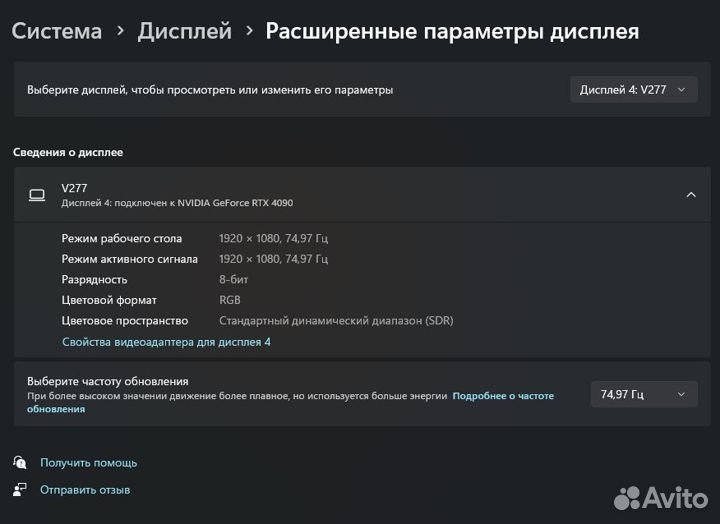Click the Сведения о дисплее heading

point(68,152)
